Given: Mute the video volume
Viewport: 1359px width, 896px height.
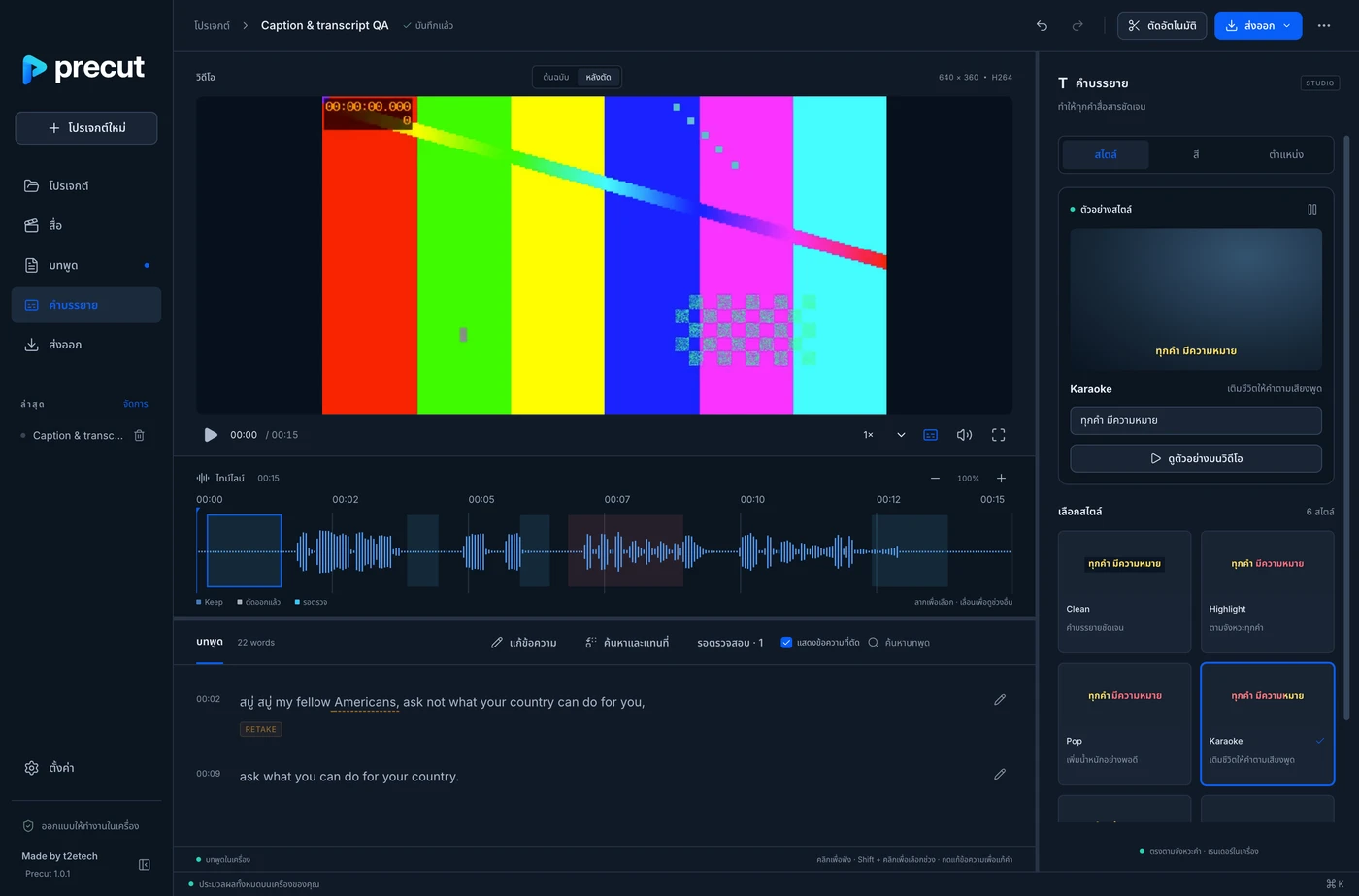Looking at the screenshot, I should (964, 435).
